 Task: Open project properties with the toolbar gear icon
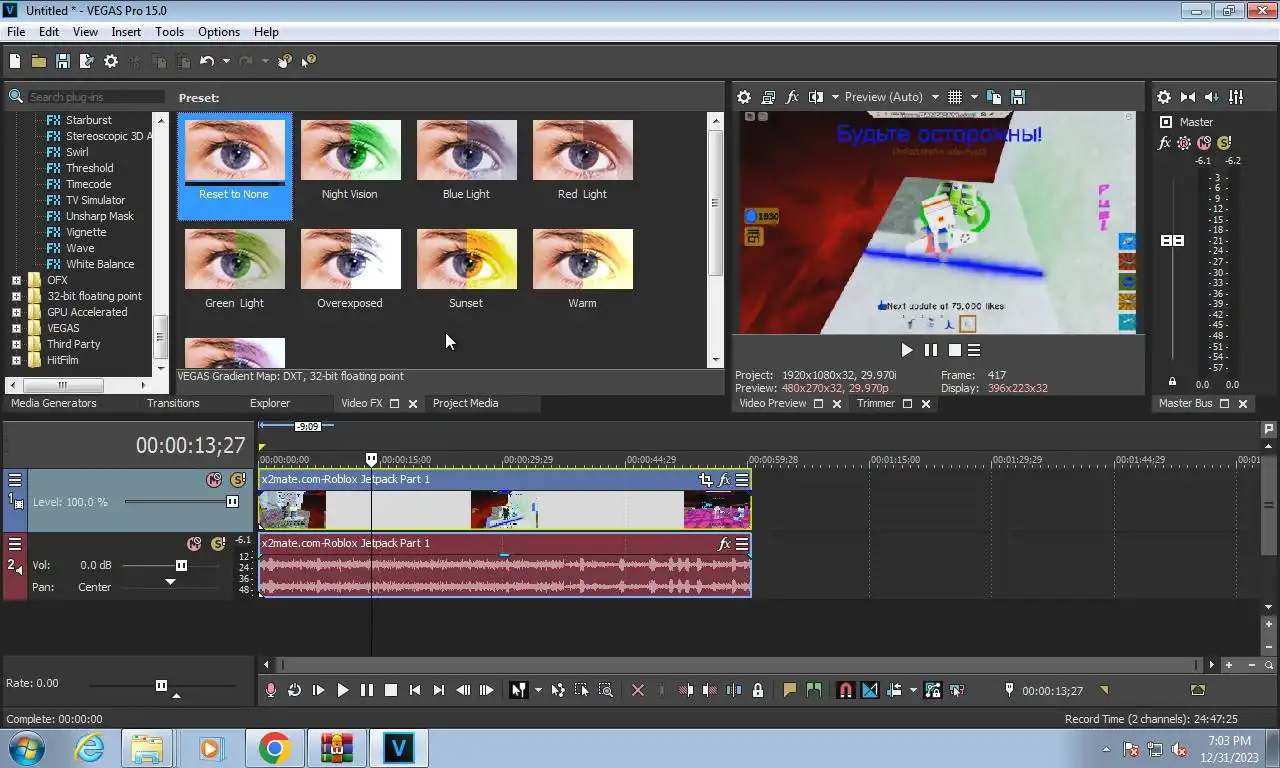(111, 61)
